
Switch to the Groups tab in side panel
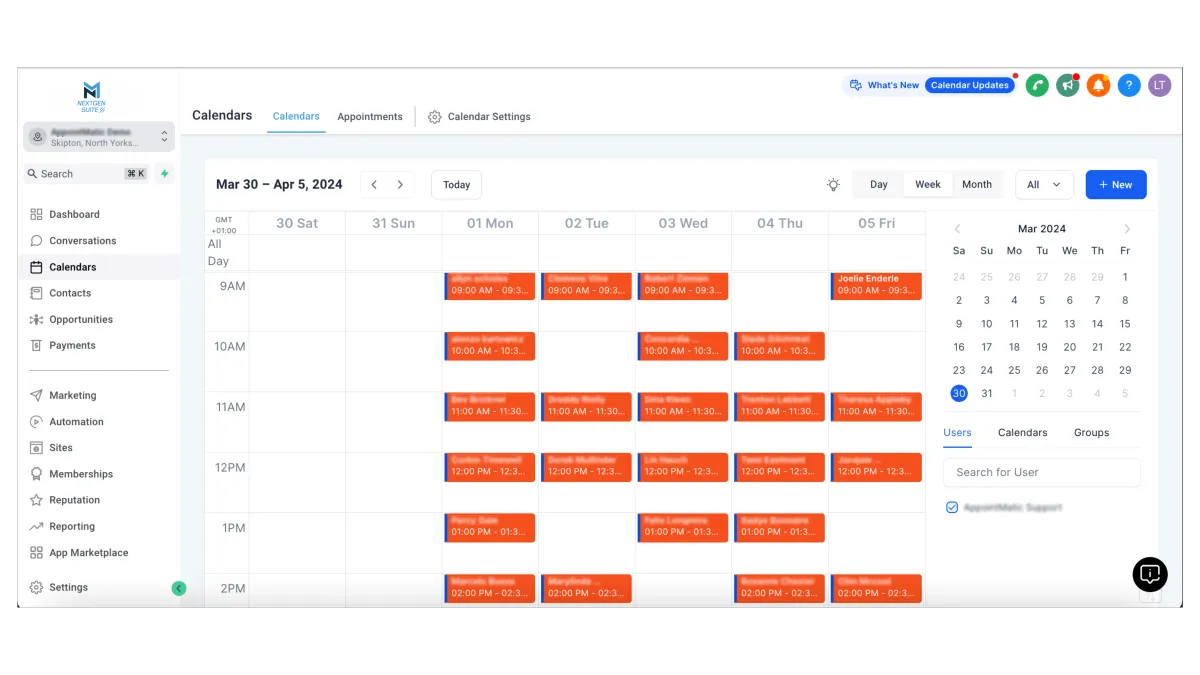point(1091,433)
